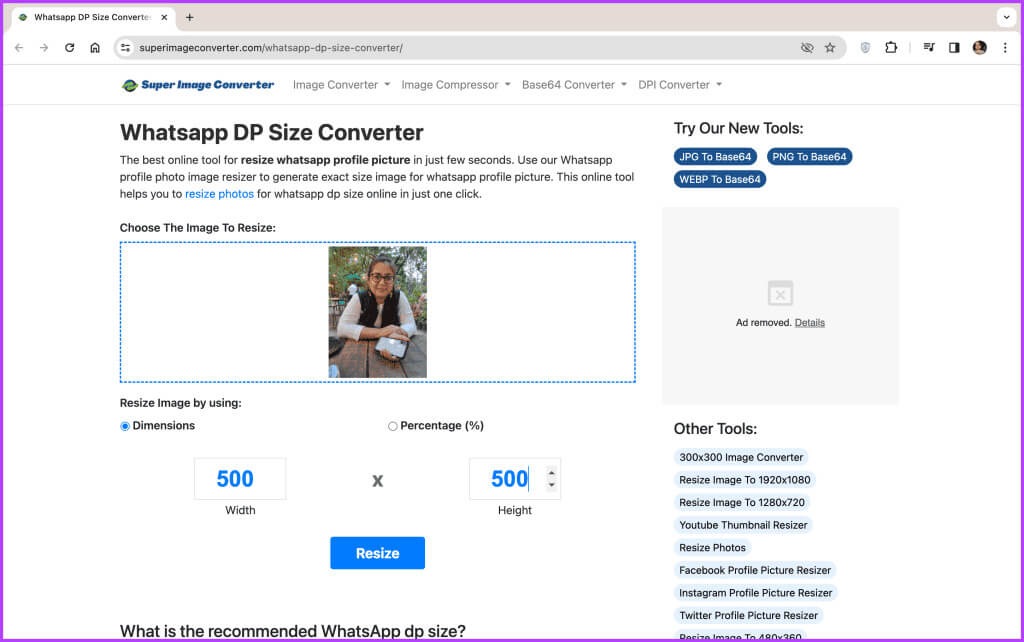Open the DPI Converter dropdown
Screen dimensions: 1024x642
pos(679,85)
